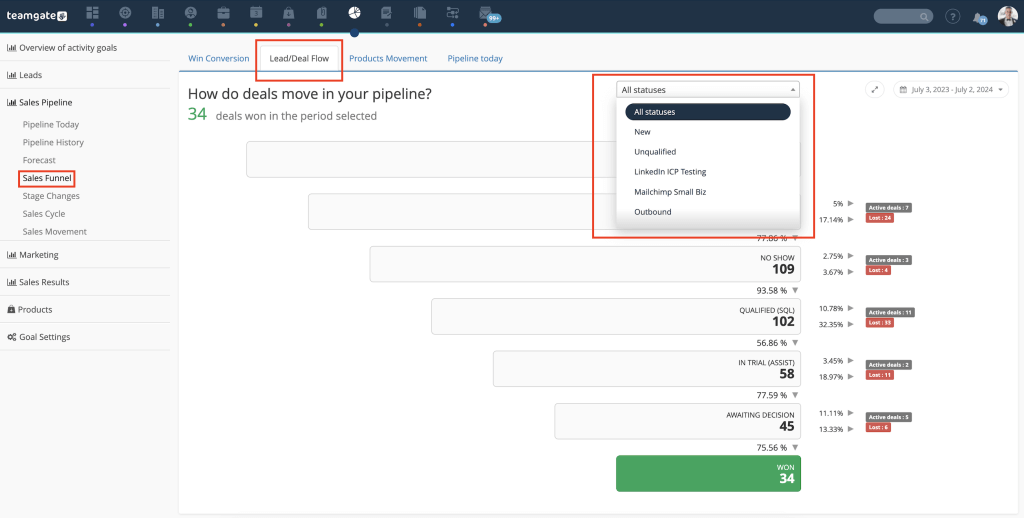This screenshot has height=518, width=1024.
Task: Click the green WON funnel stage bar
Action: click(x=708, y=474)
